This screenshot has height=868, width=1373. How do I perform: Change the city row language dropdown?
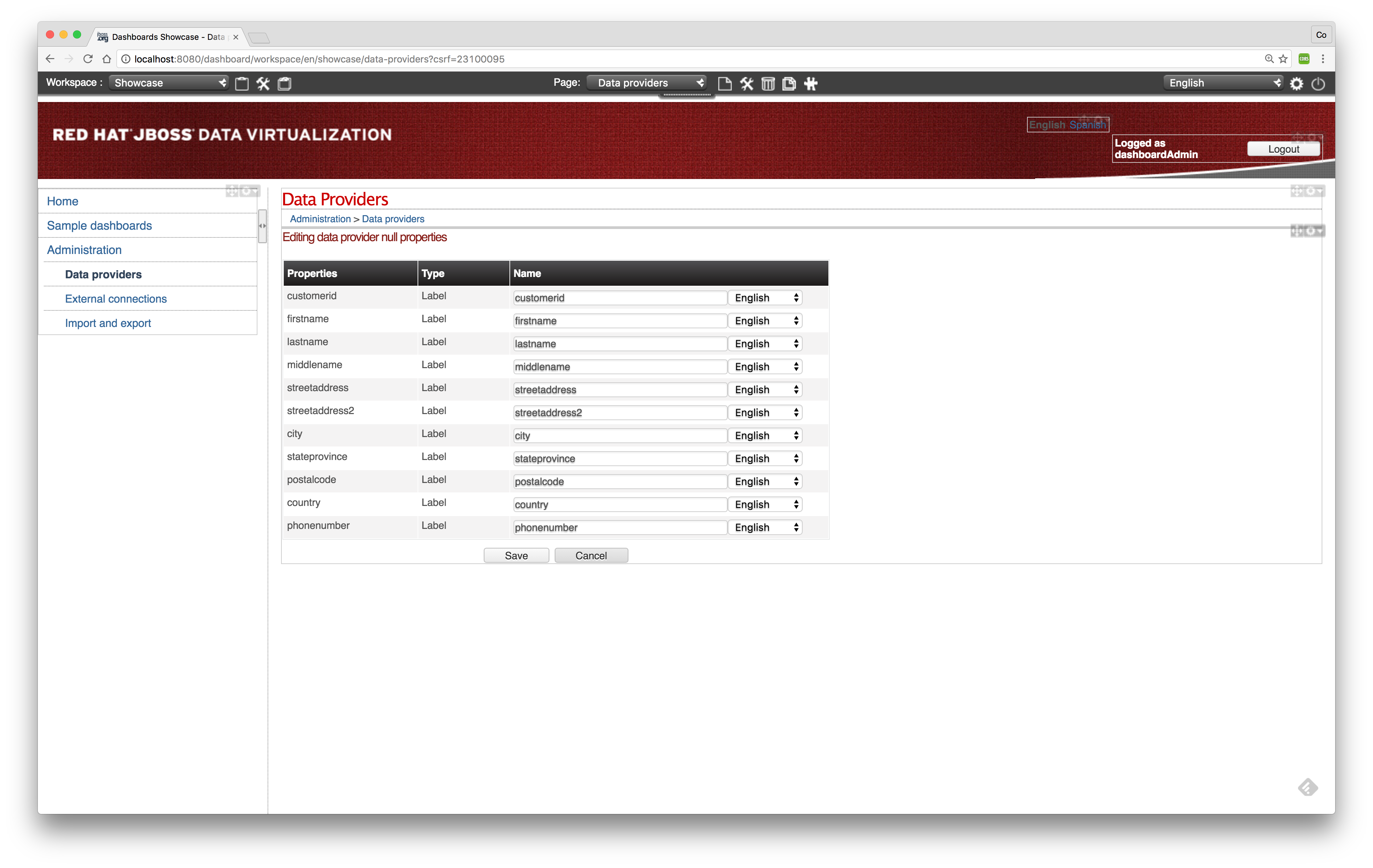765,435
